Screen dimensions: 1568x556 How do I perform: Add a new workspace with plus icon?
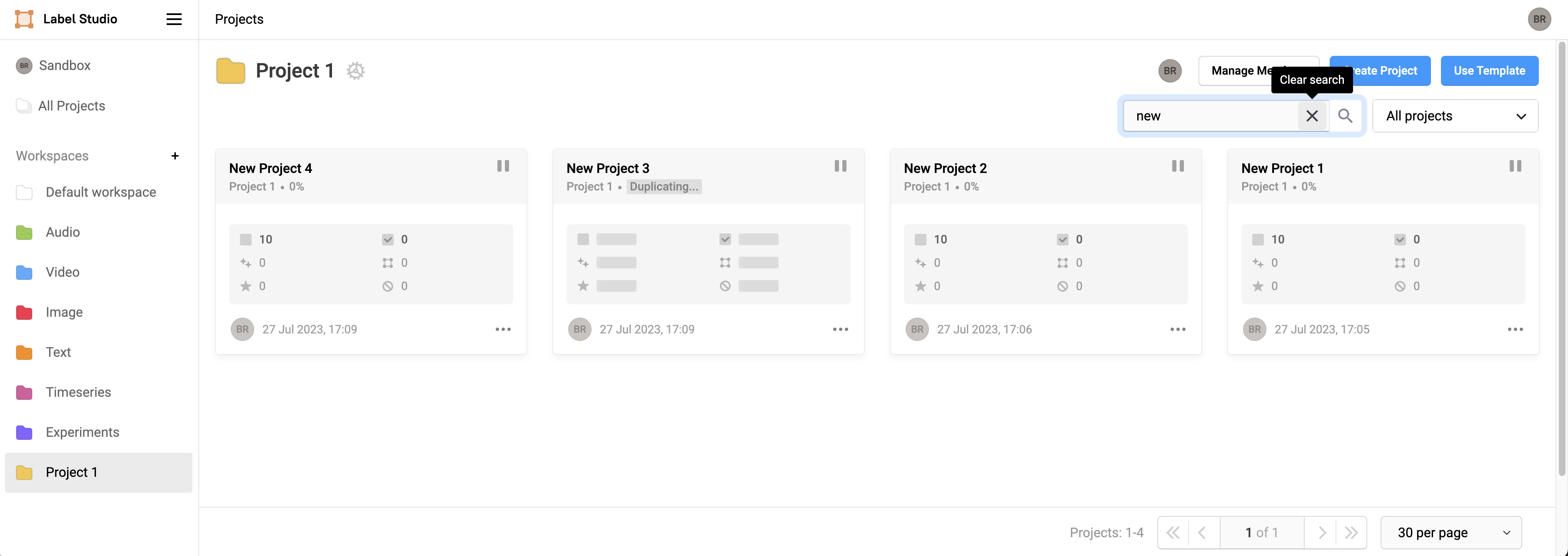175,156
